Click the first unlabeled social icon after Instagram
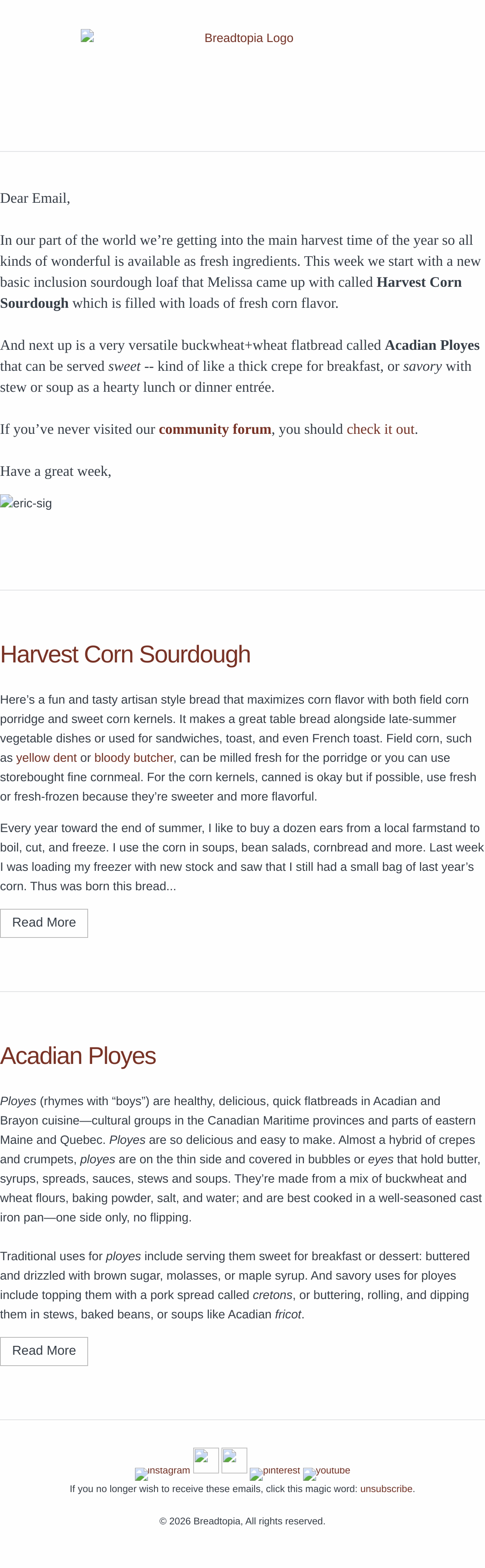 [206, 1460]
